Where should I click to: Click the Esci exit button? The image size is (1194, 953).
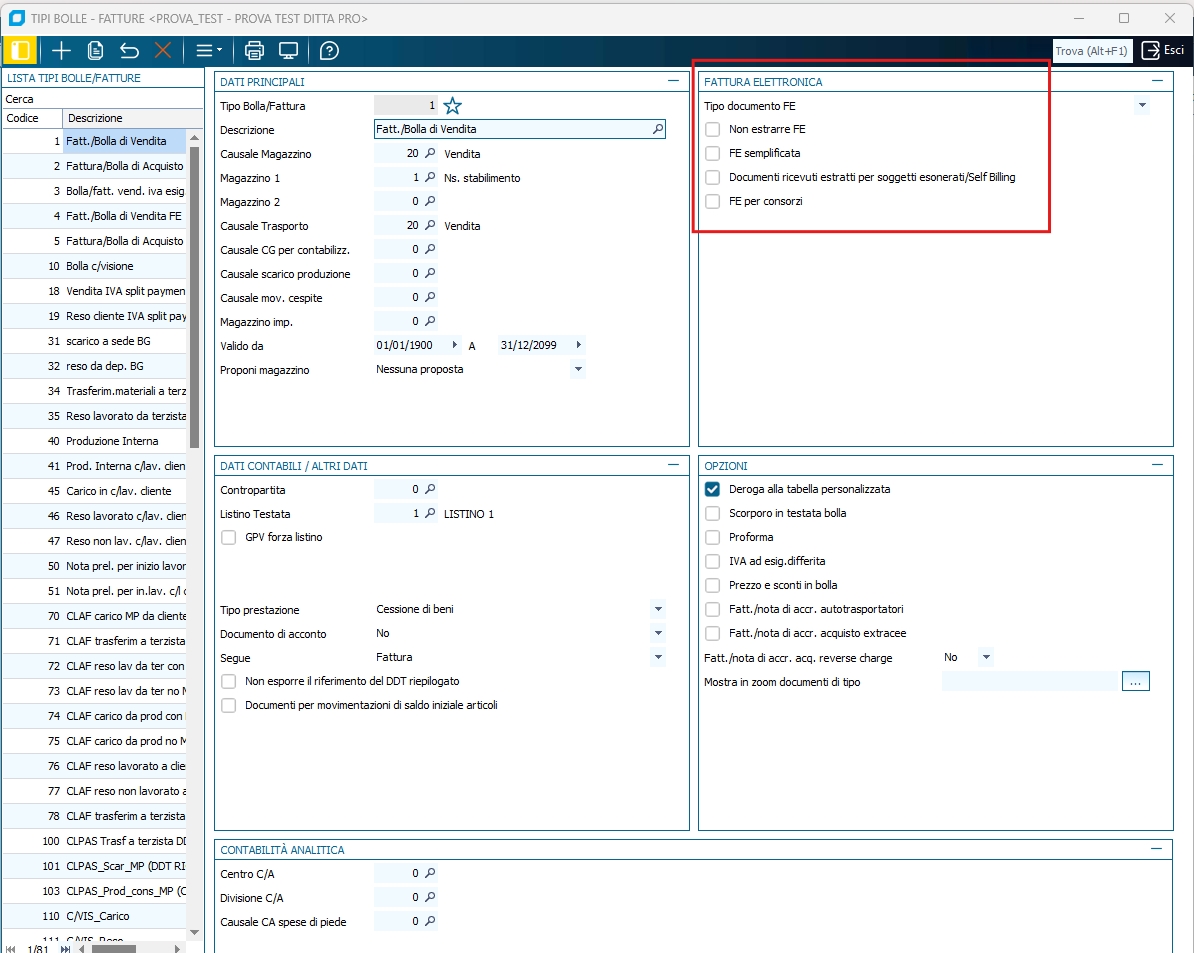click(x=1163, y=51)
